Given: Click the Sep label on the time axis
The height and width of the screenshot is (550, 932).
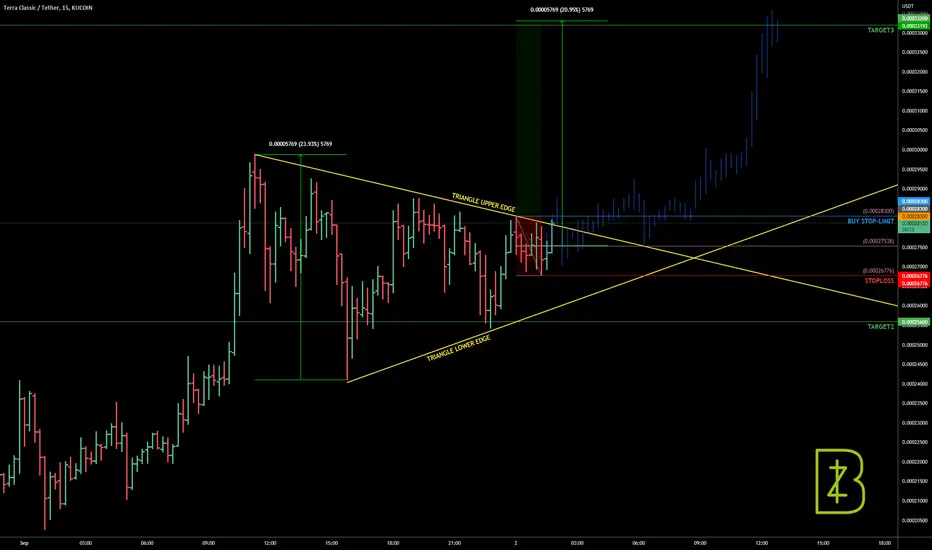Looking at the screenshot, I should [24, 543].
